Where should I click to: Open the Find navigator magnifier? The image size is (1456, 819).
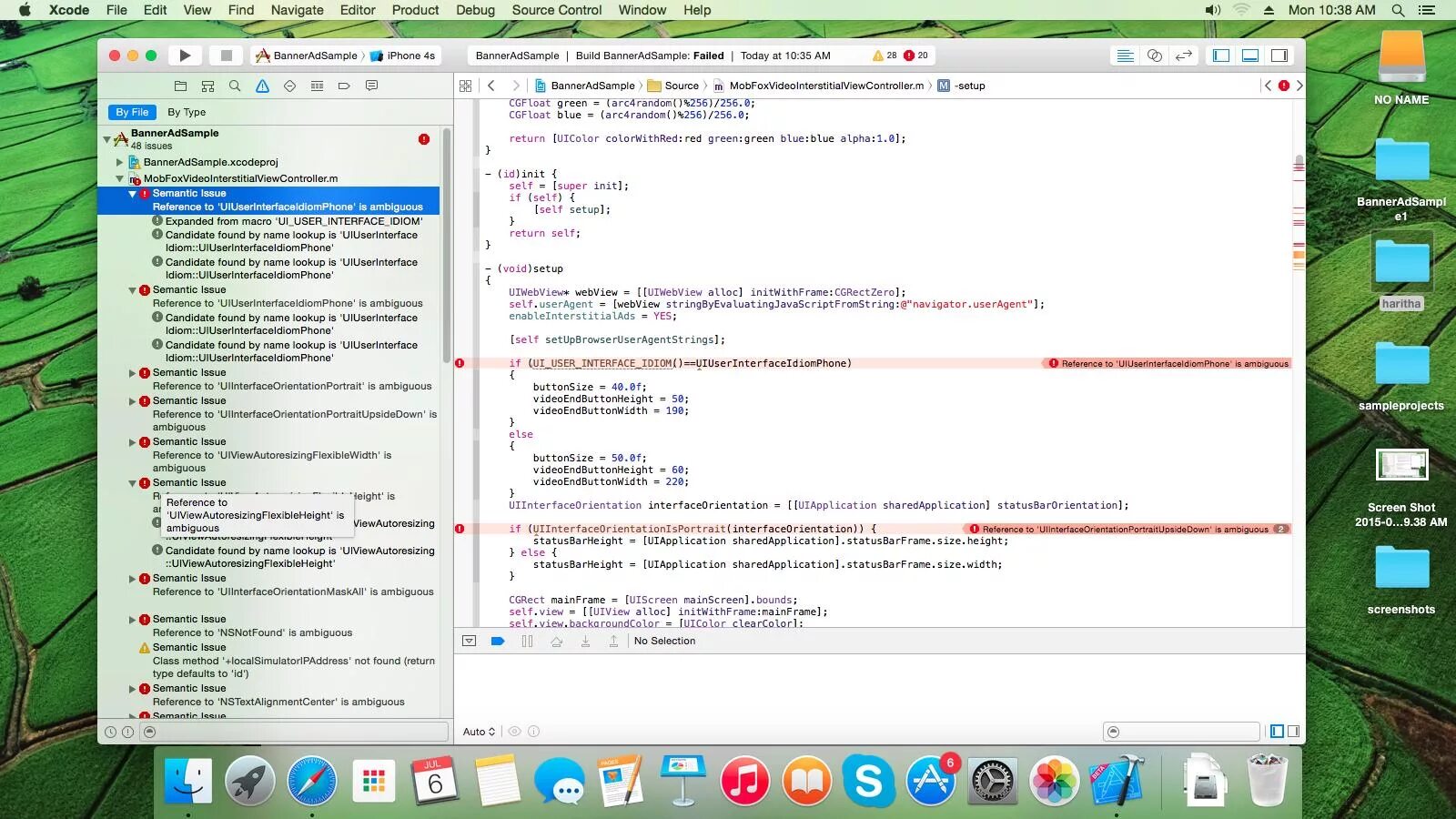pyautogui.click(x=235, y=86)
